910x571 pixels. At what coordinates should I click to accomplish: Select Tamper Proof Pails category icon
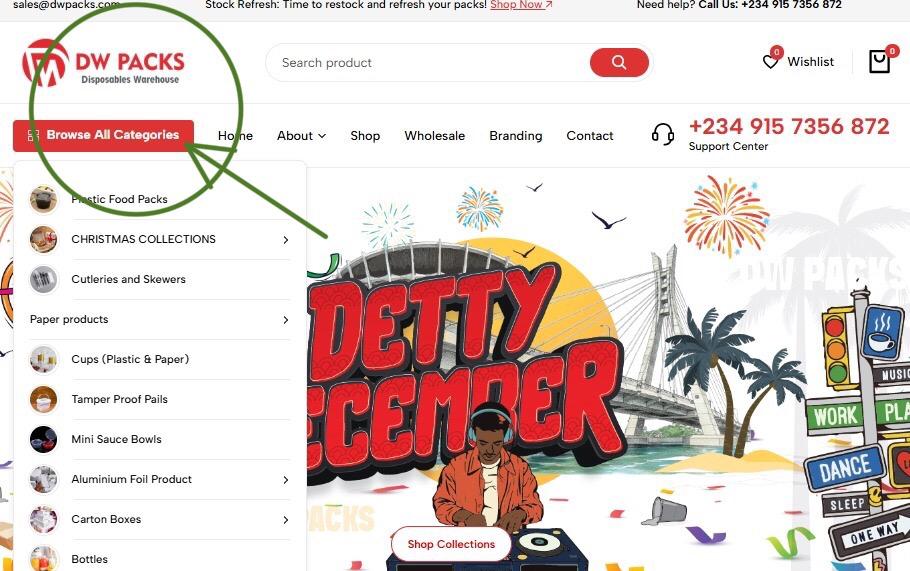pyautogui.click(x=44, y=399)
